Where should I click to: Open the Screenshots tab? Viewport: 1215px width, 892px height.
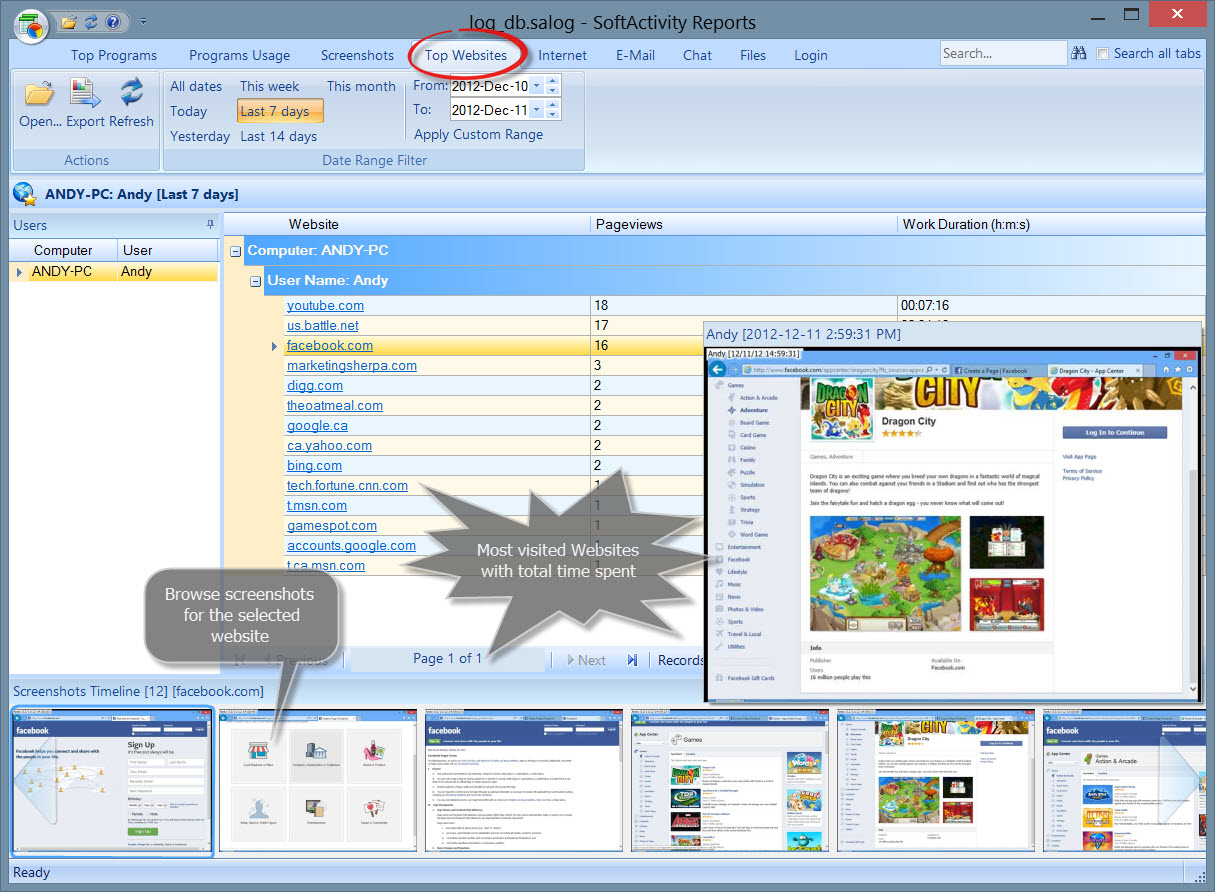357,55
